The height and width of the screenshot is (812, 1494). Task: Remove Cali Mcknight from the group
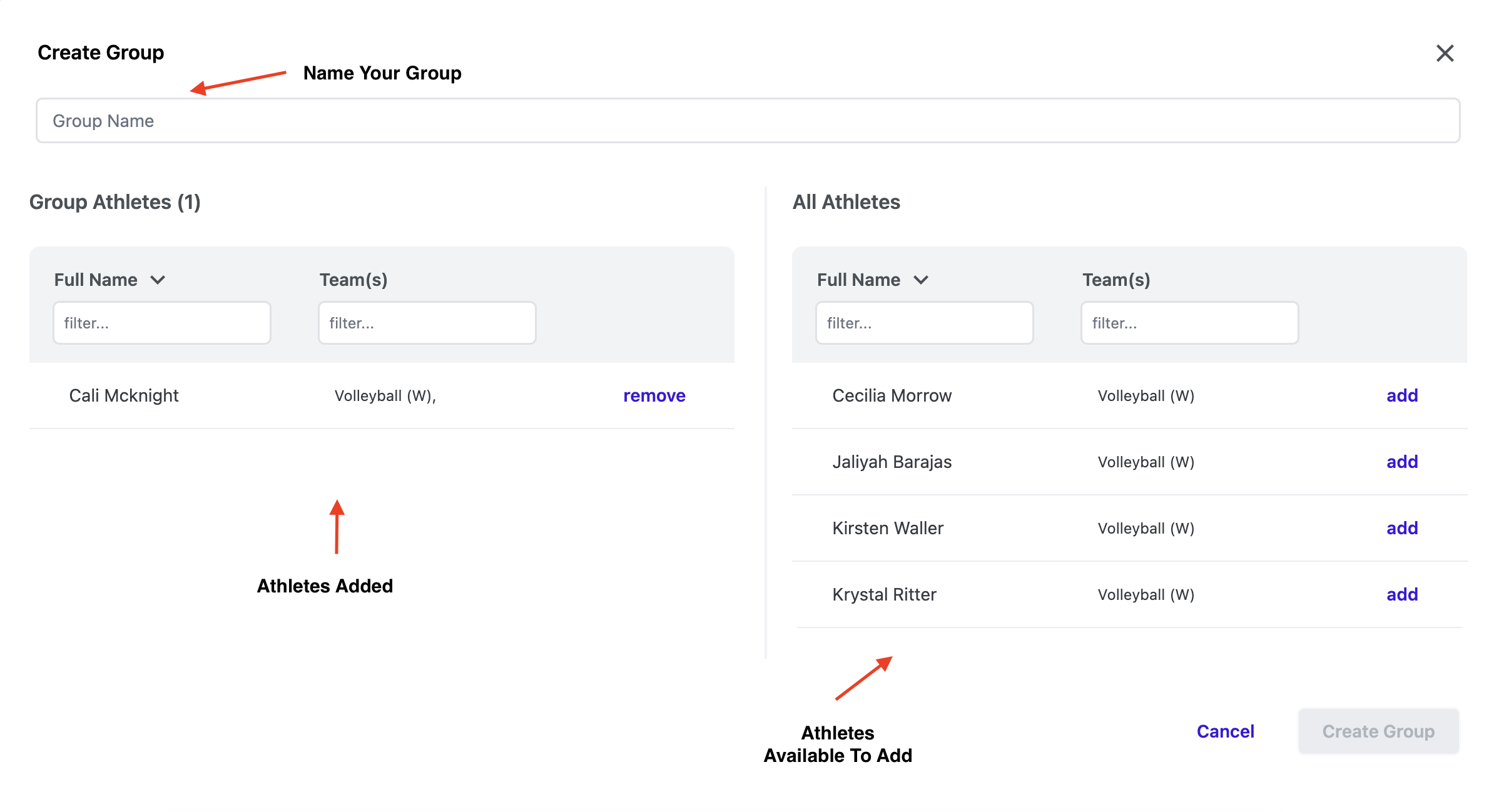point(654,395)
